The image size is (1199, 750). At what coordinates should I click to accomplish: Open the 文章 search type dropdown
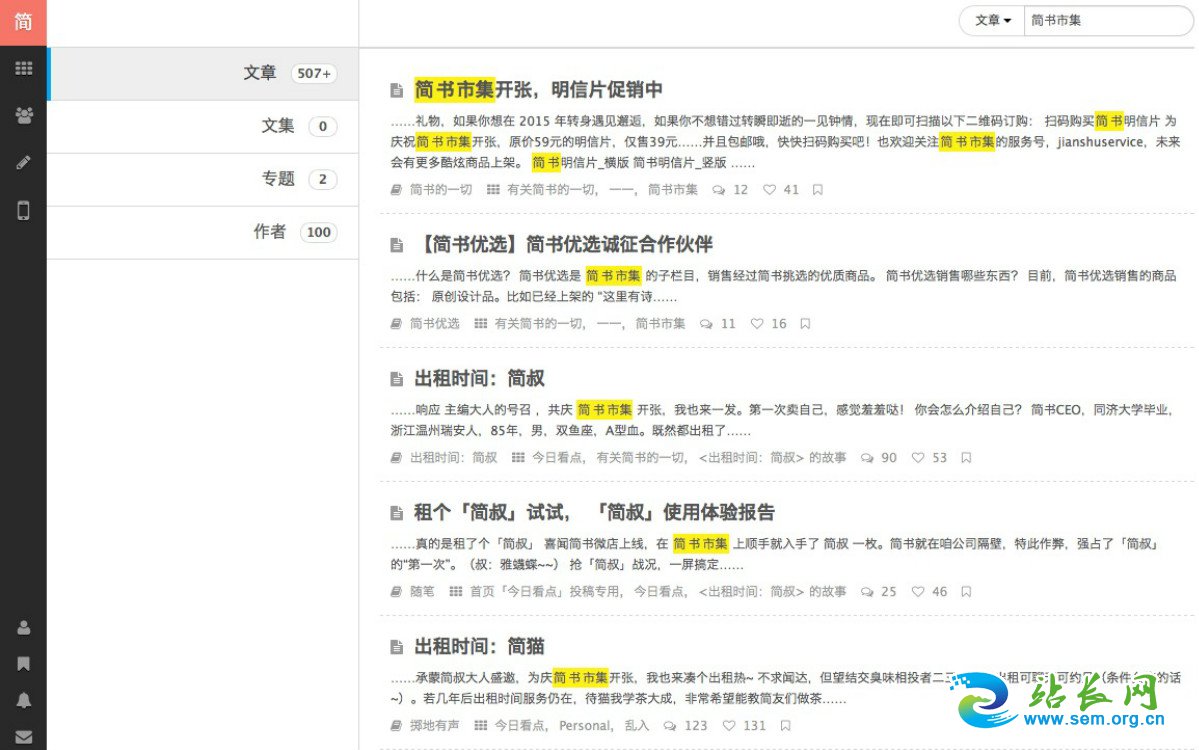point(993,21)
